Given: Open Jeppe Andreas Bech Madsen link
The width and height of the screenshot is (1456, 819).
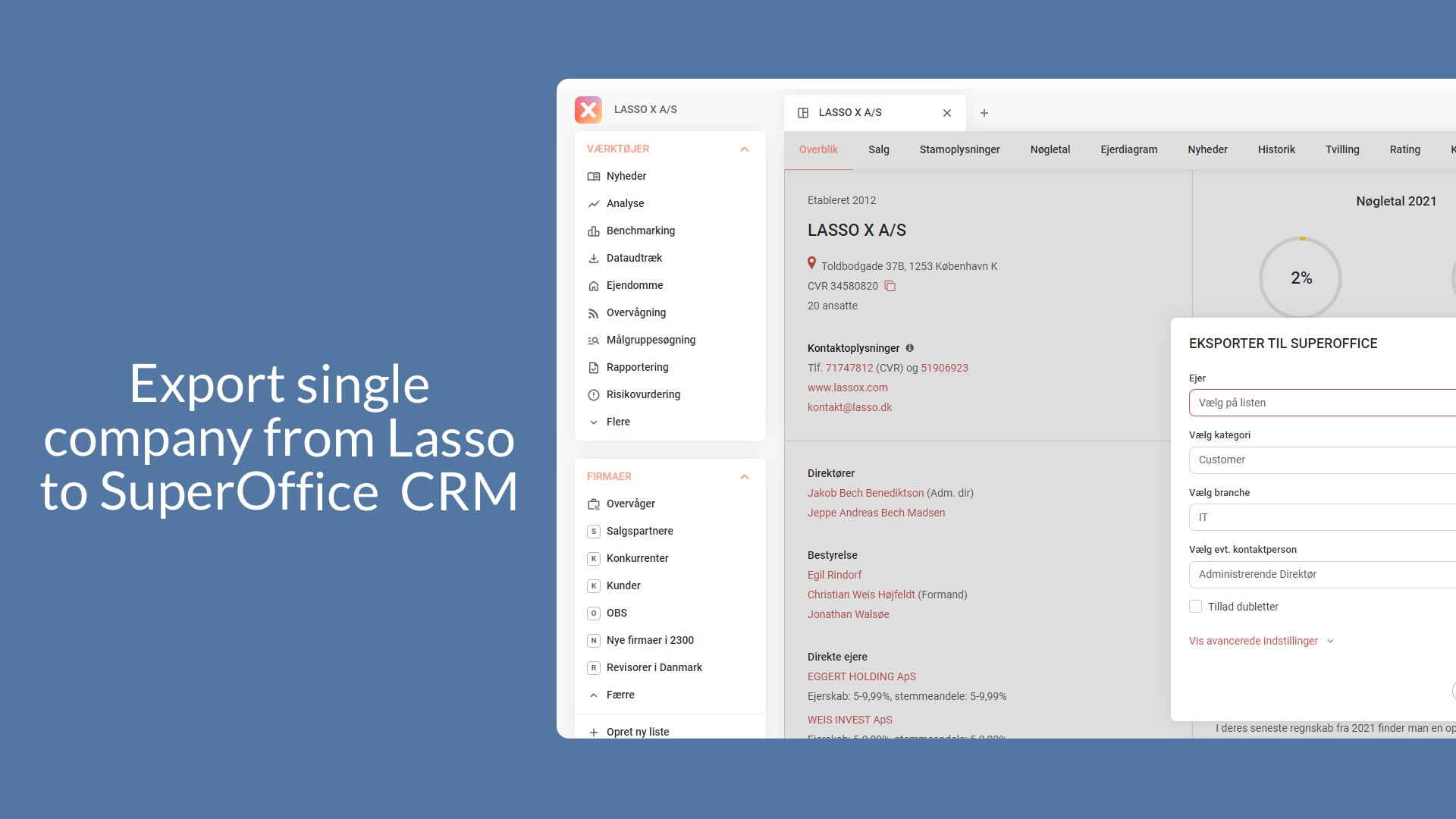Looking at the screenshot, I should [876, 513].
